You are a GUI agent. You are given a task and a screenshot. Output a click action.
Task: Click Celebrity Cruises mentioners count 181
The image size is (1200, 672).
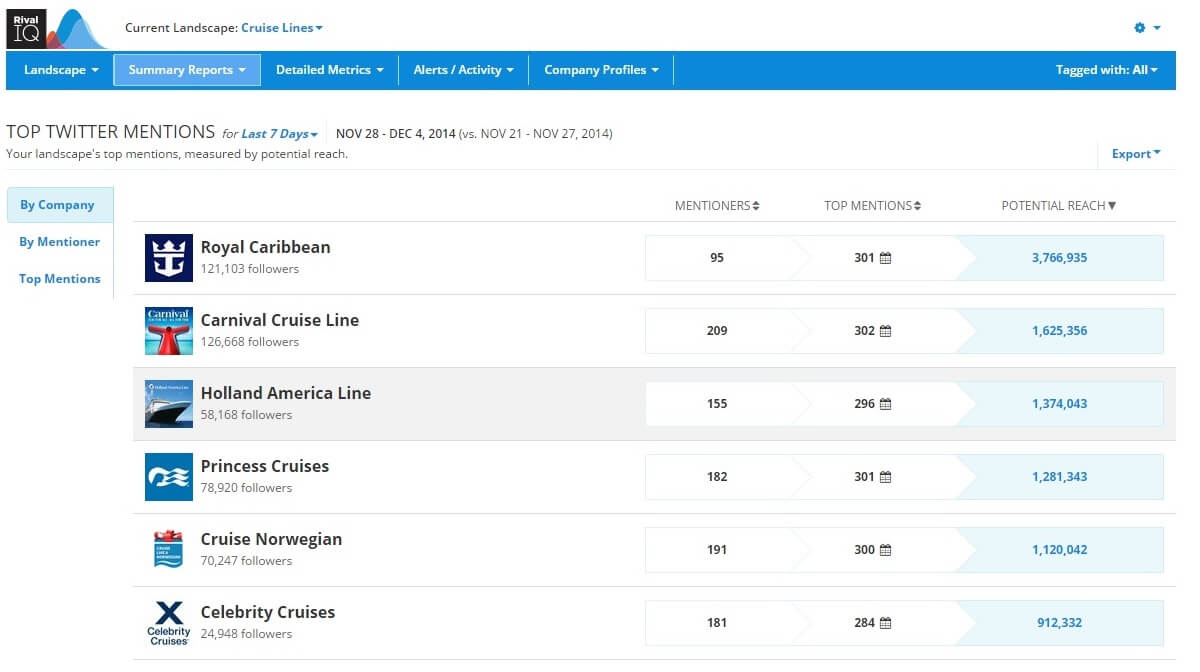click(x=717, y=623)
